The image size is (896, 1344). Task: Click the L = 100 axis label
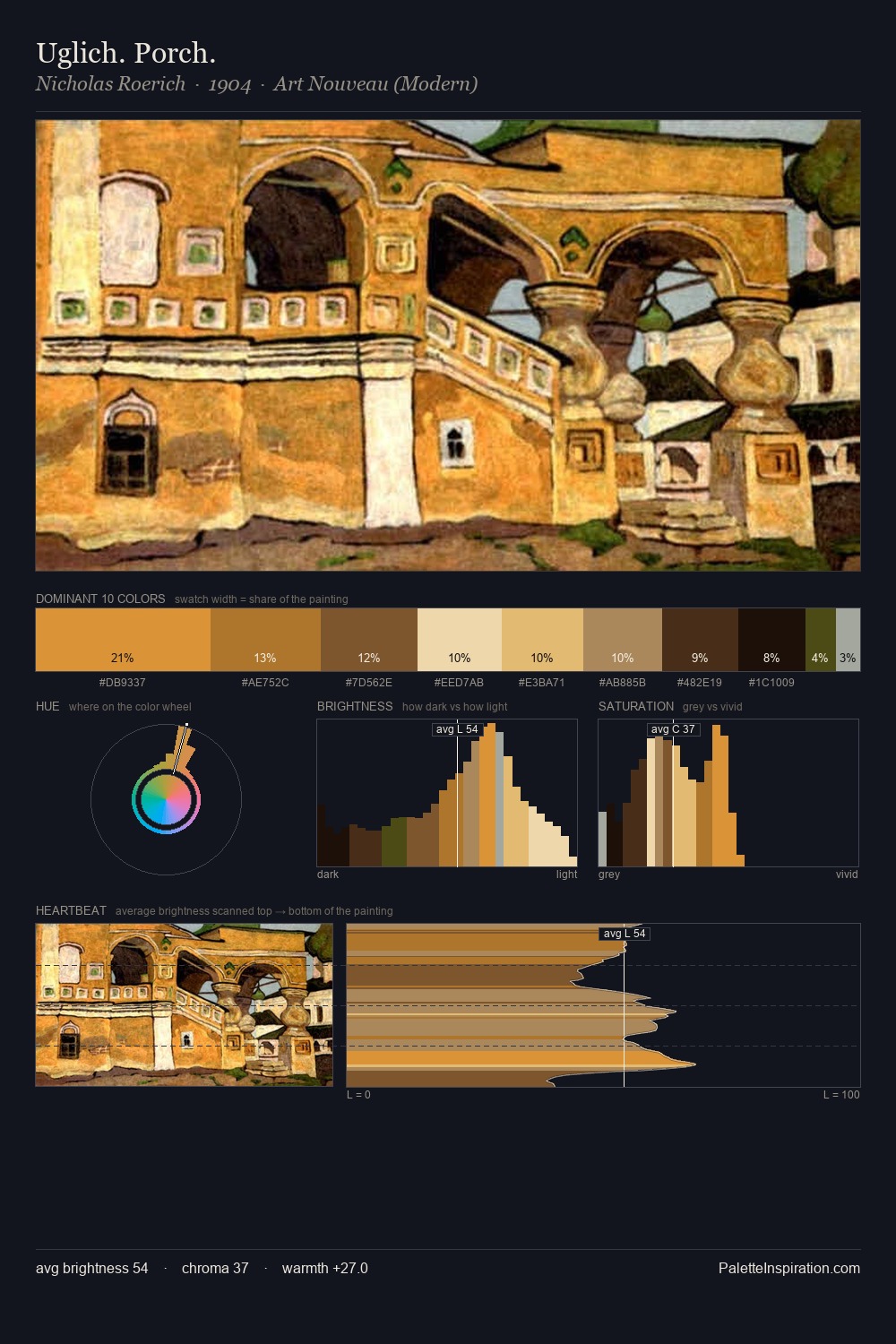click(x=841, y=1095)
